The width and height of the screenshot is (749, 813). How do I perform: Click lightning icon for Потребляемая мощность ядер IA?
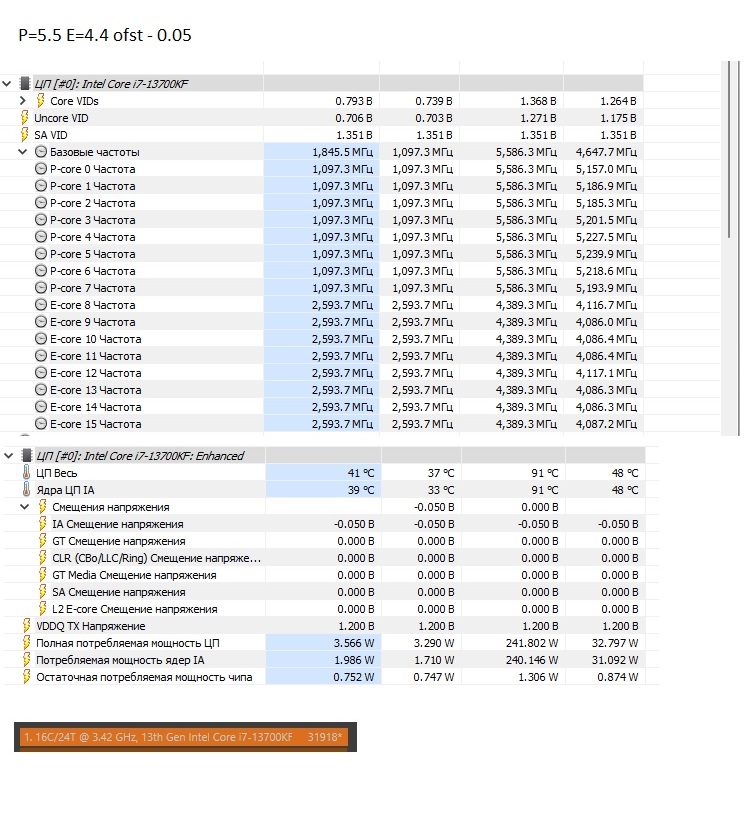(x=26, y=660)
